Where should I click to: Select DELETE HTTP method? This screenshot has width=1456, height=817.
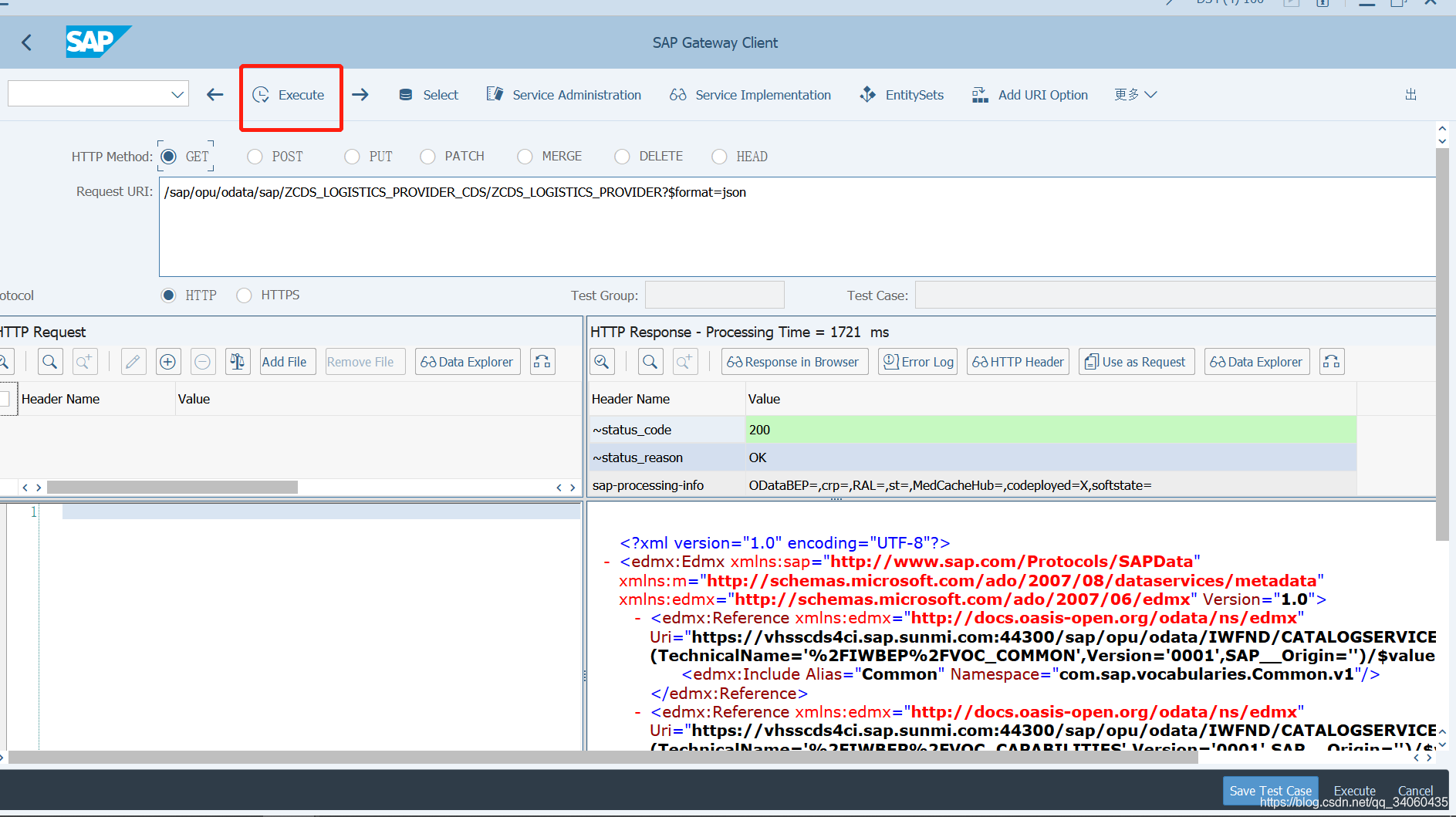[622, 157]
